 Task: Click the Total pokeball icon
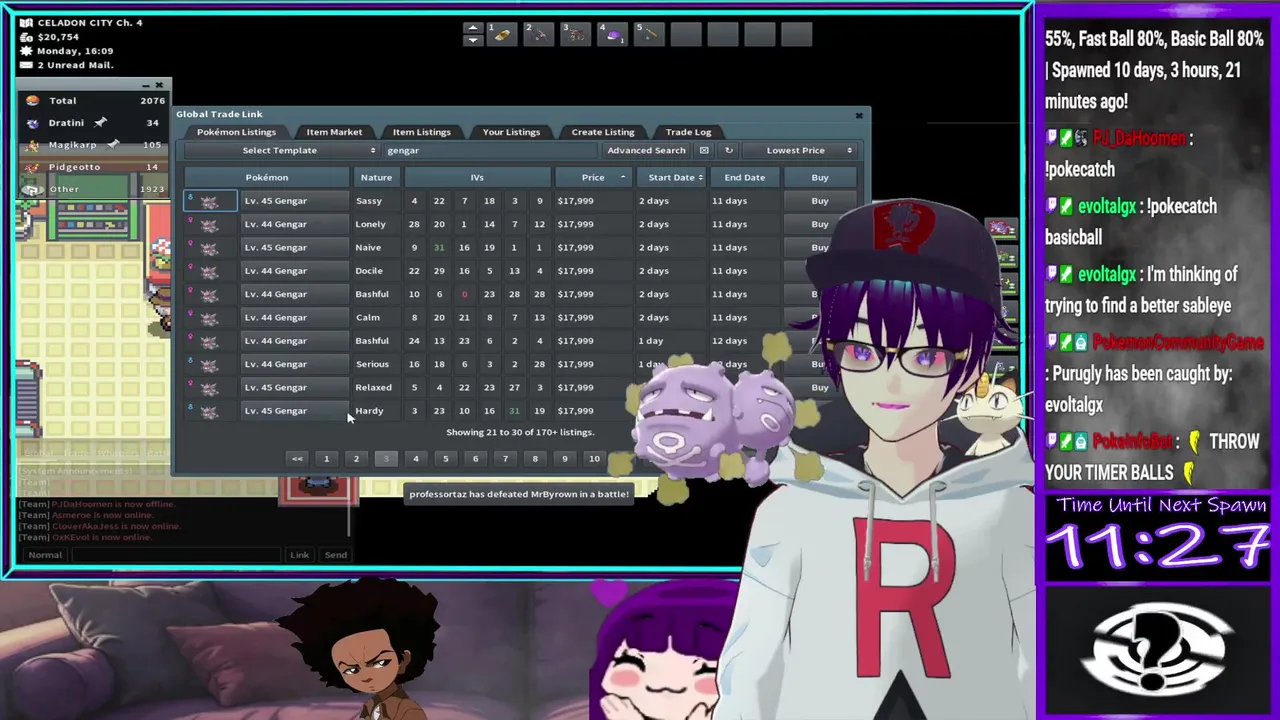pos(33,101)
